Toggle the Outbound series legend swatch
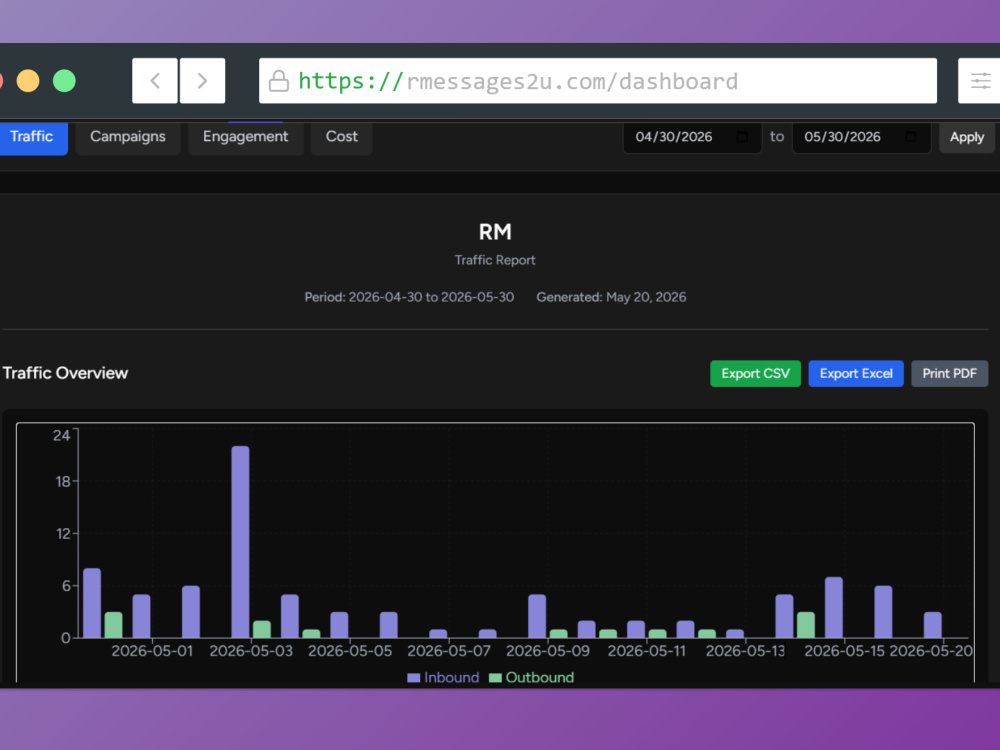1000x750 pixels. pos(495,678)
